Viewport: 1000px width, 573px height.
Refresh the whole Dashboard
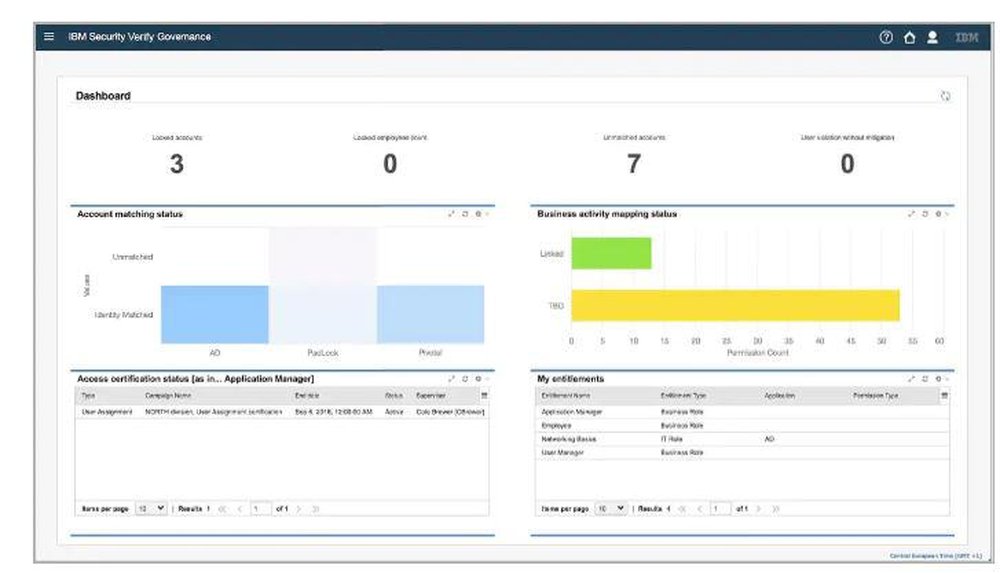point(945,96)
